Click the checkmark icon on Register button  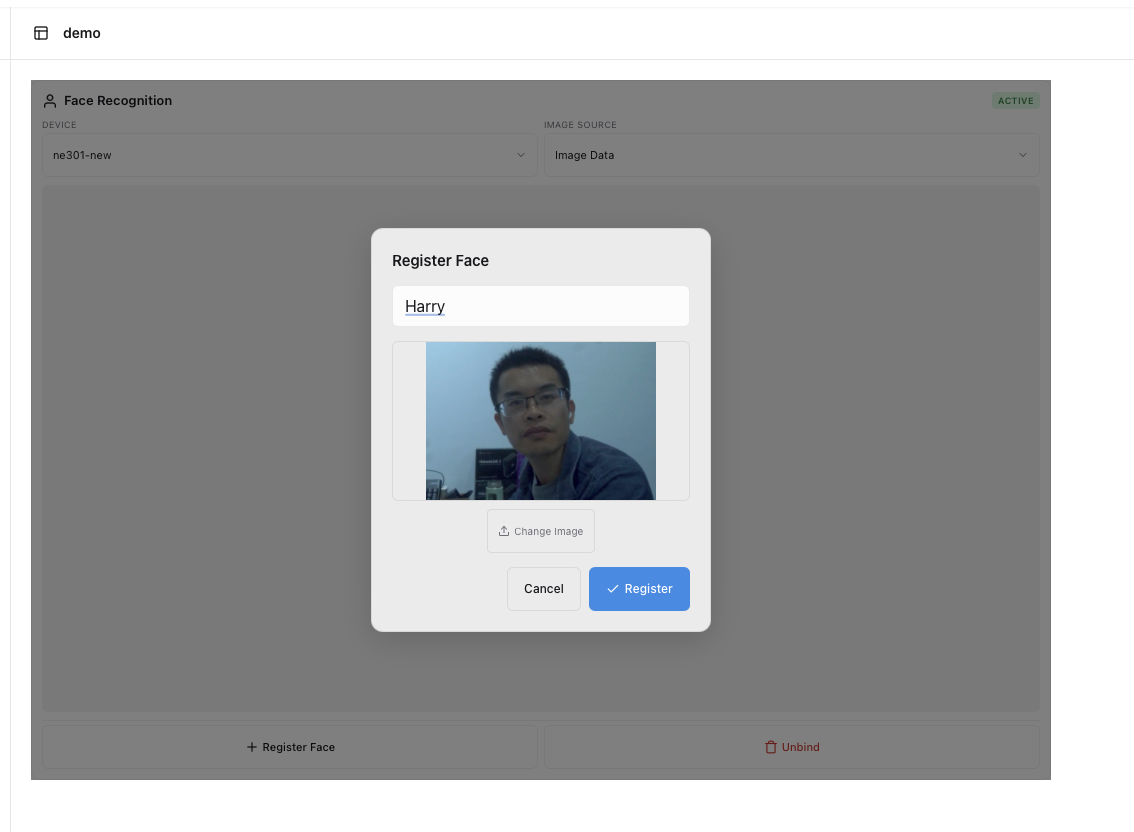pos(613,589)
